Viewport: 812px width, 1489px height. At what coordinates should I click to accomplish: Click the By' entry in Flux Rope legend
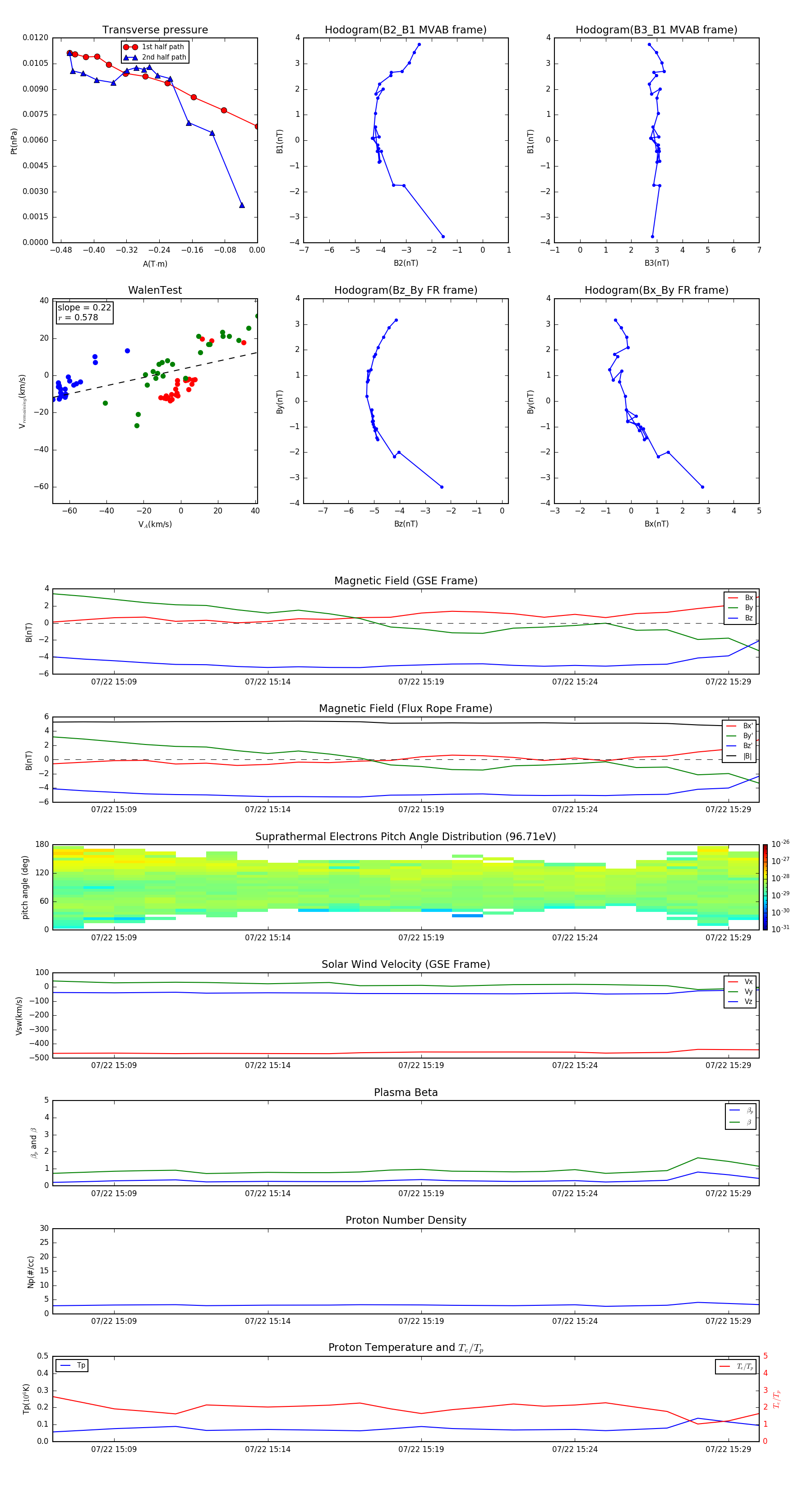pyautogui.click(x=740, y=736)
